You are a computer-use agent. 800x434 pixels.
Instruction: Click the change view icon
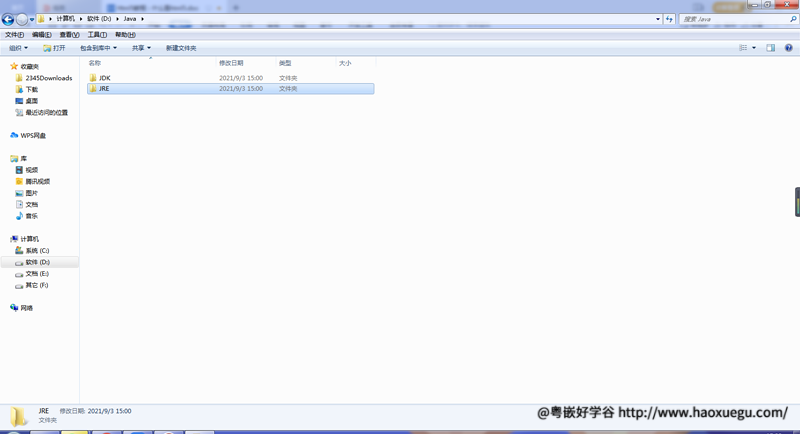[x=743, y=48]
